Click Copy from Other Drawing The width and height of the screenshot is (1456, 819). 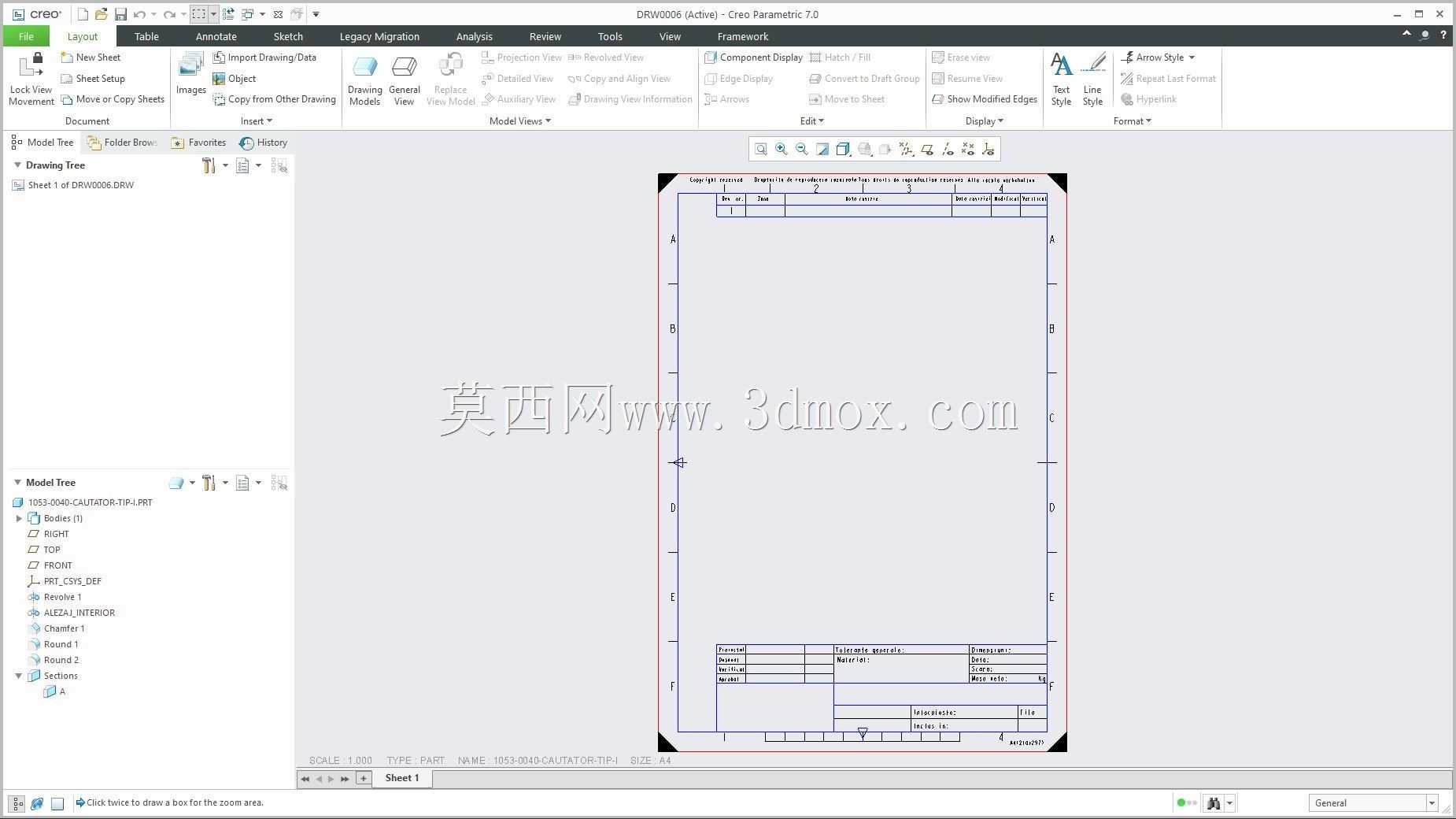pyautogui.click(x=275, y=99)
